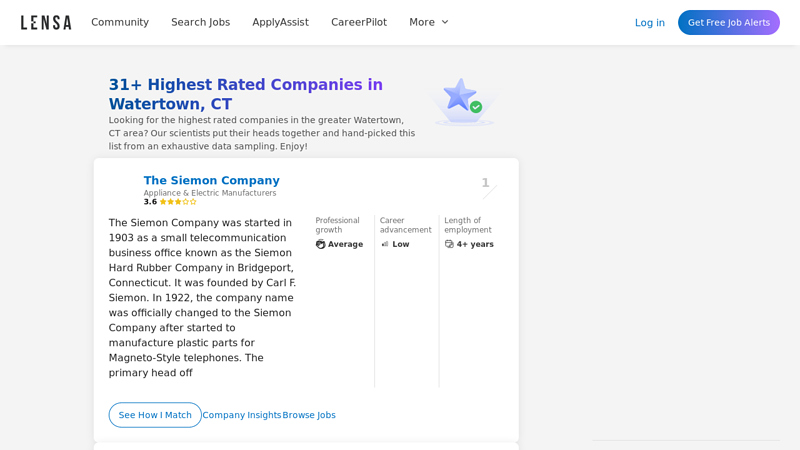The width and height of the screenshot is (800, 450).
Task: Expand the More dropdown menu
Action: pos(429,22)
